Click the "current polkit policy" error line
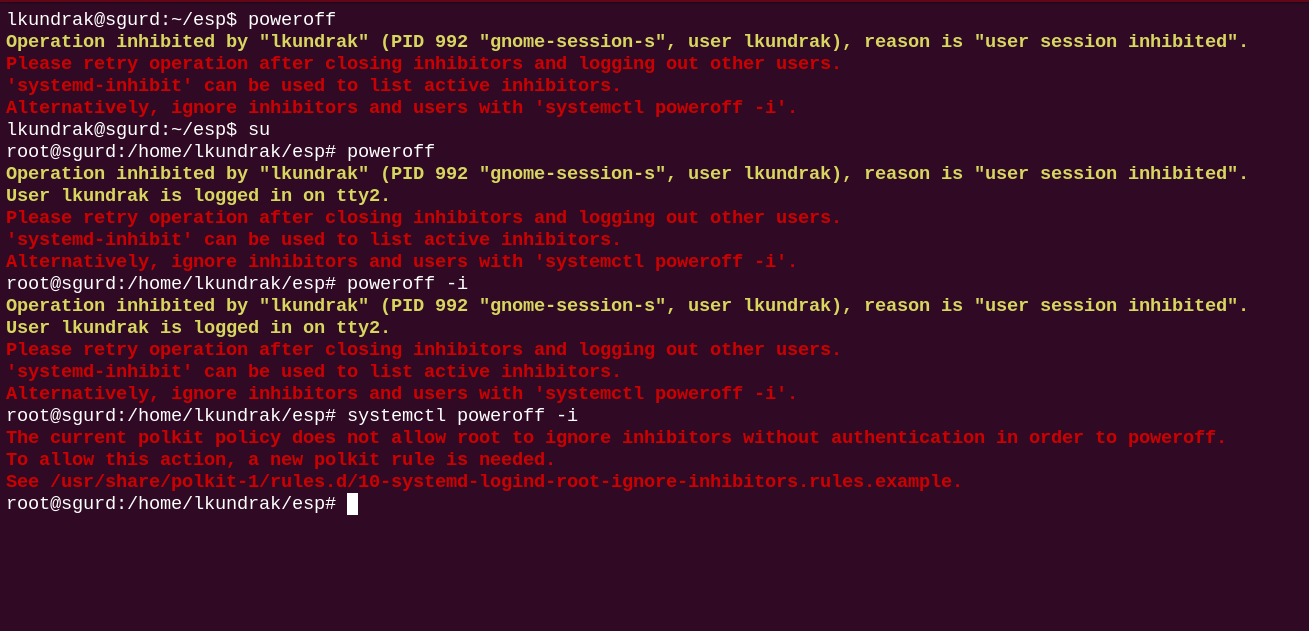1309x631 pixels. click(615, 438)
